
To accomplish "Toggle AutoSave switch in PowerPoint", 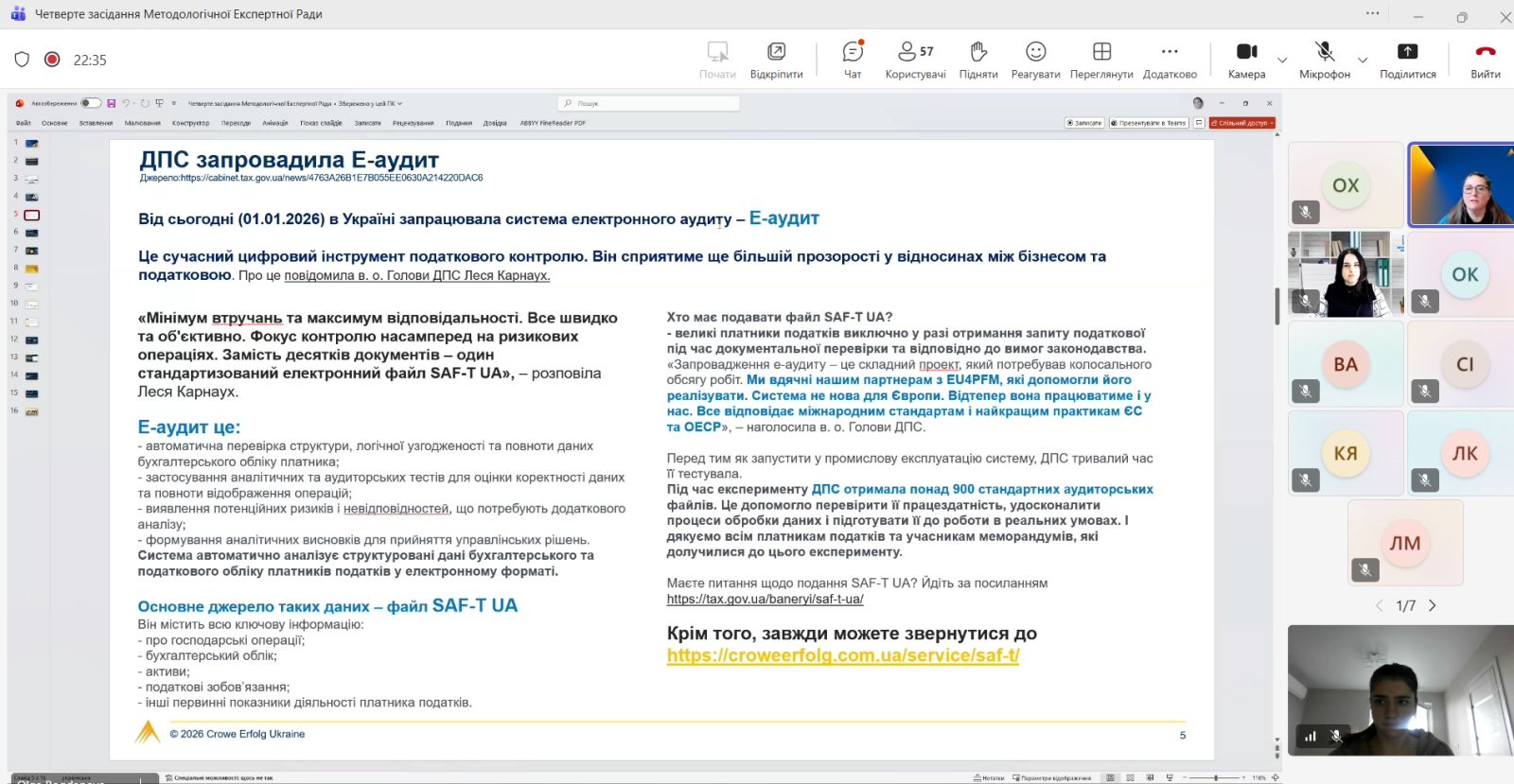I will tap(91, 103).
